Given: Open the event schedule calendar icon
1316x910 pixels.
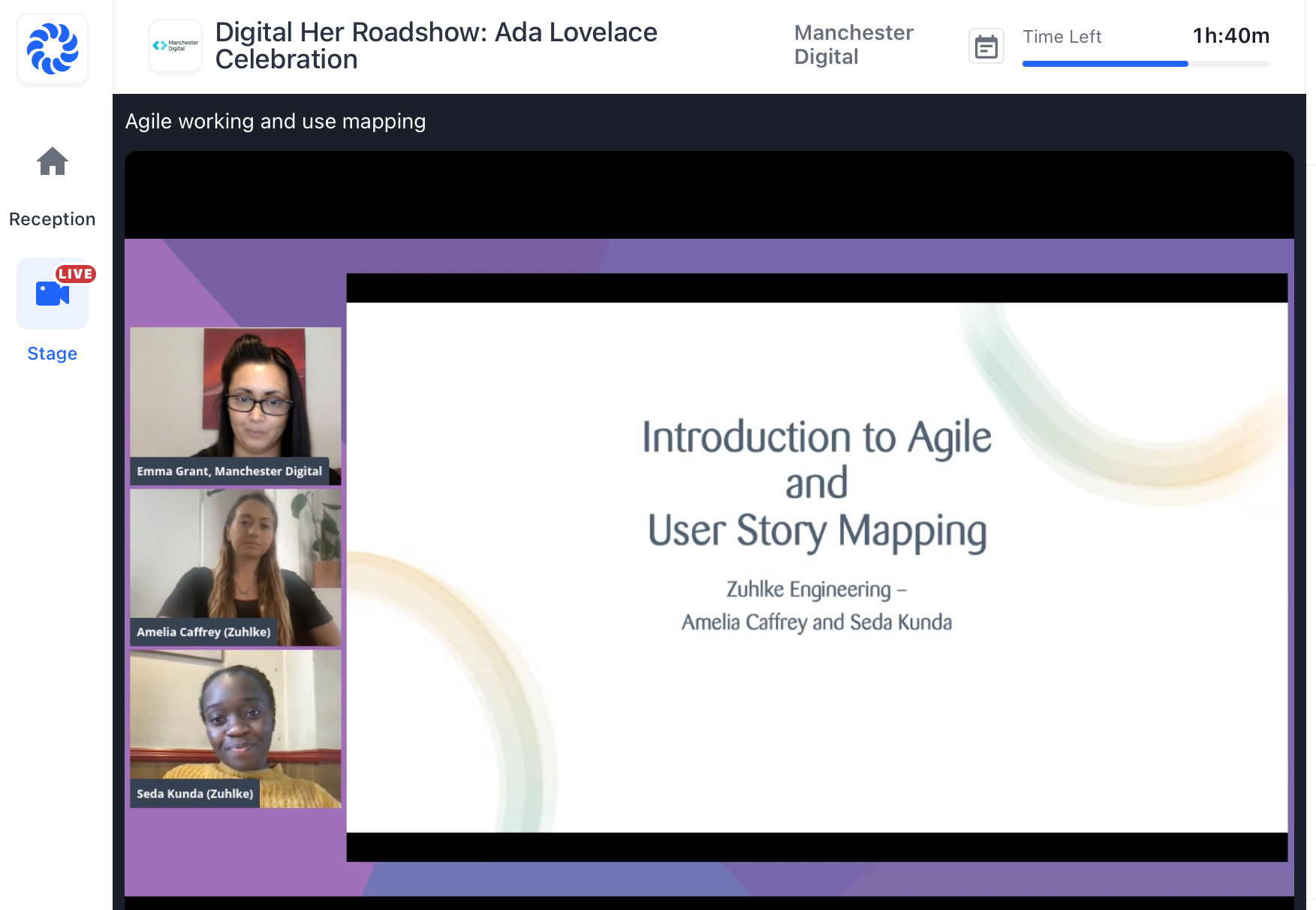Looking at the screenshot, I should click(x=986, y=47).
